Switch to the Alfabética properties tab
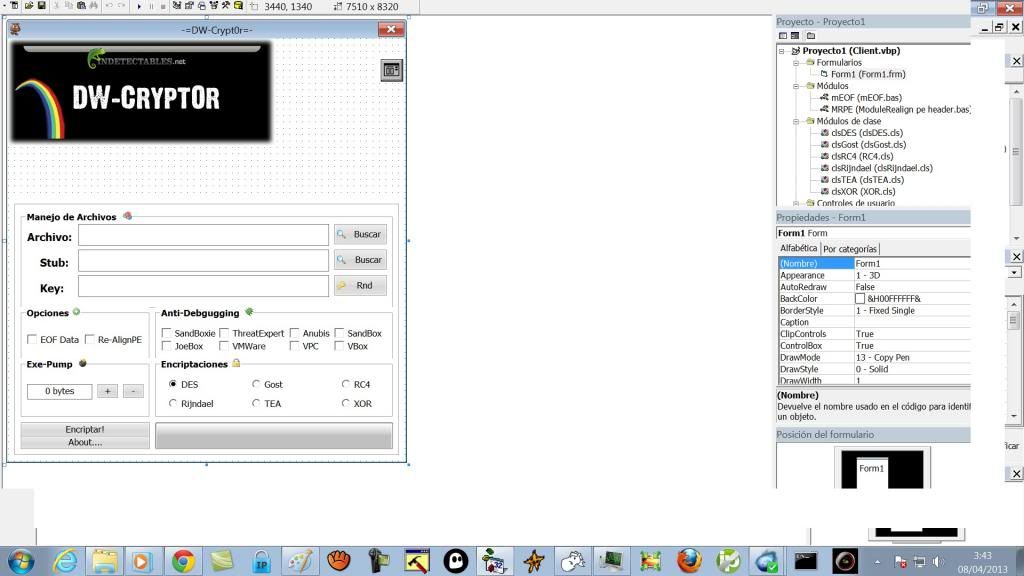The height and width of the screenshot is (576, 1024). click(x=798, y=248)
